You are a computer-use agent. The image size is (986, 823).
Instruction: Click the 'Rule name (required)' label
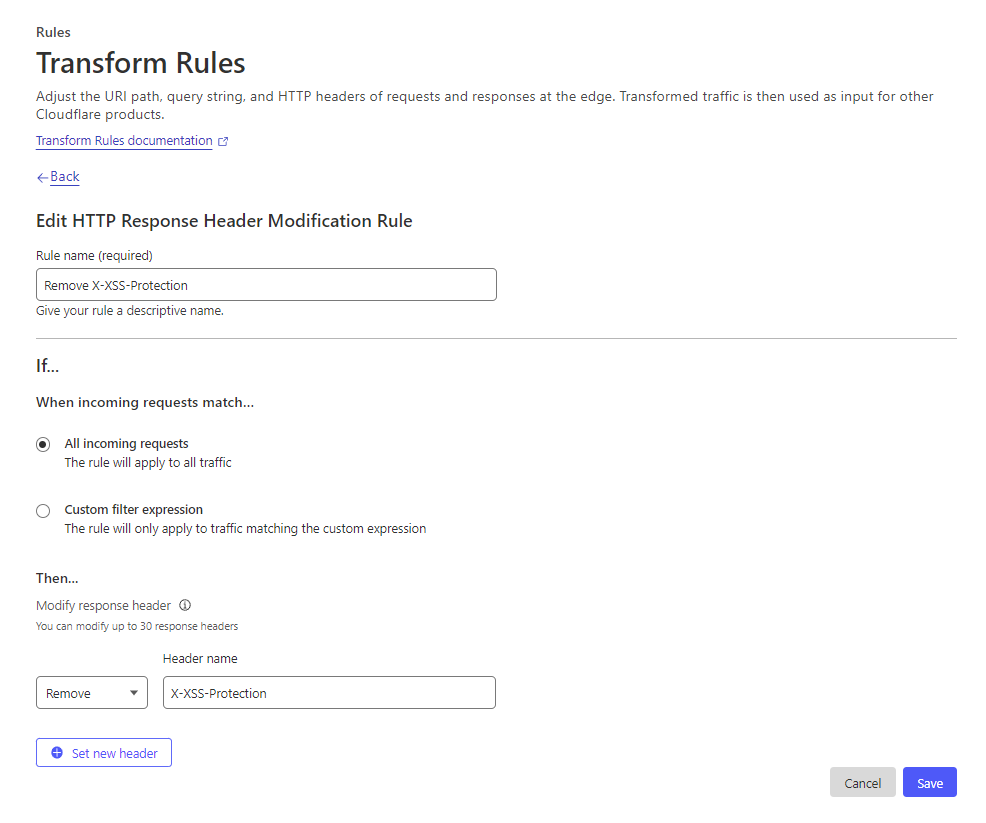tap(94, 256)
